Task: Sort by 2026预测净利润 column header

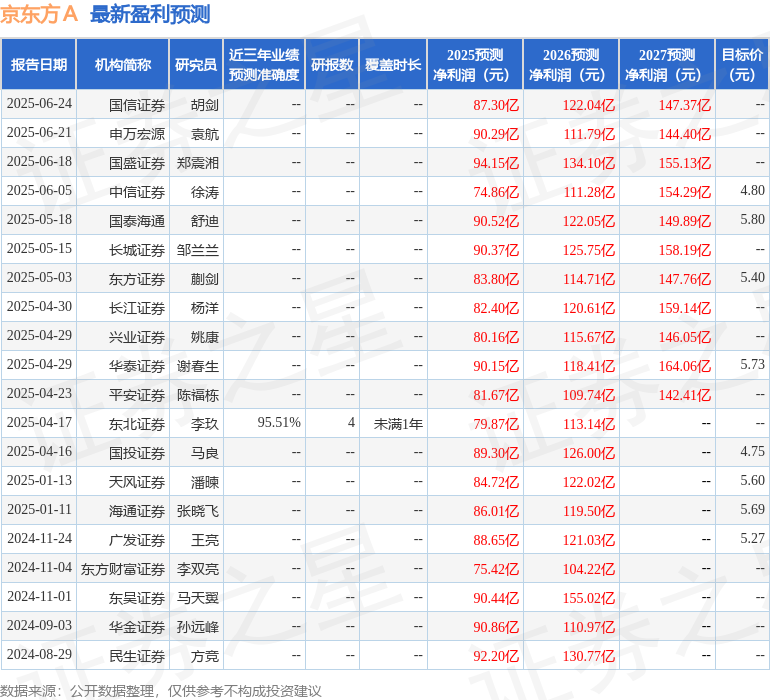Action: (571, 65)
